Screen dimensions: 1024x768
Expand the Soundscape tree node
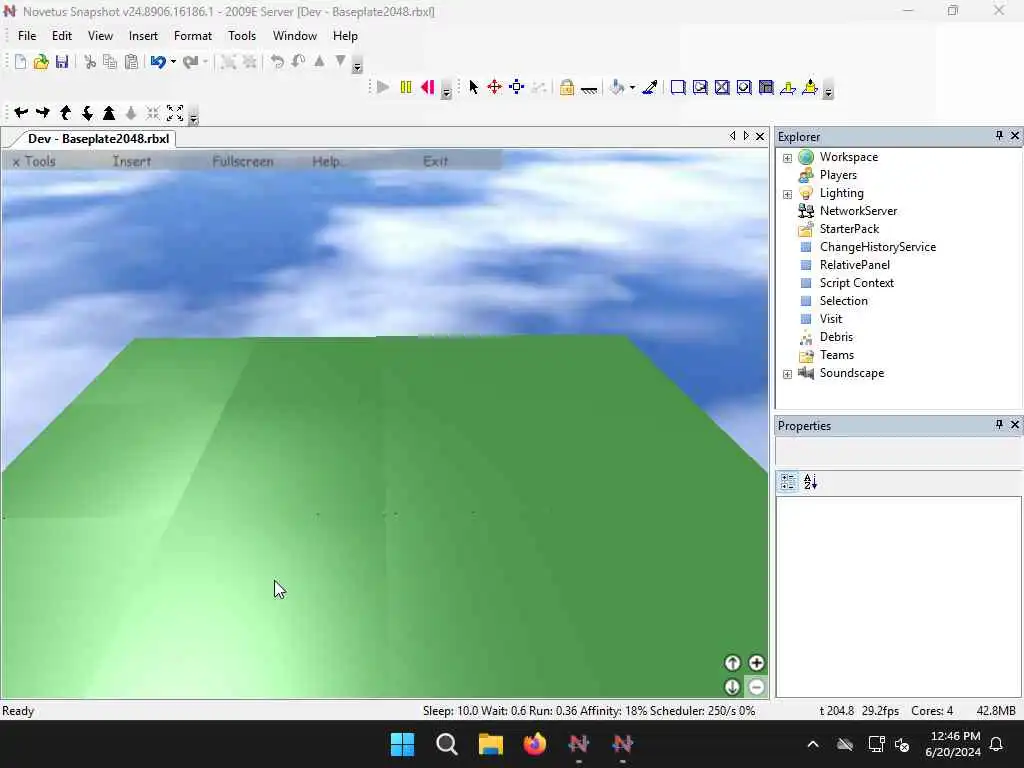(x=788, y=374)
